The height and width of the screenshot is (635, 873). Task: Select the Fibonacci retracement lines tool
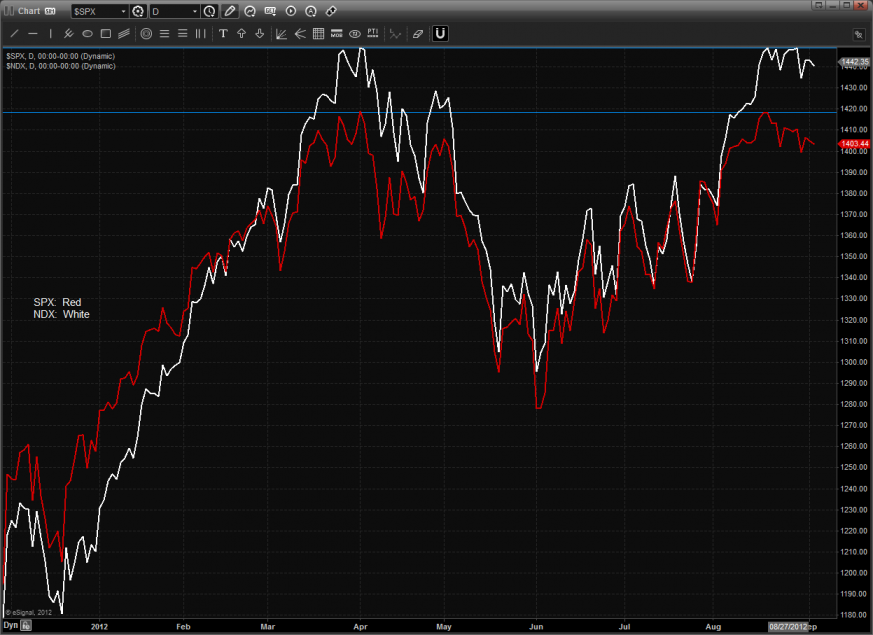pos(164,34)
